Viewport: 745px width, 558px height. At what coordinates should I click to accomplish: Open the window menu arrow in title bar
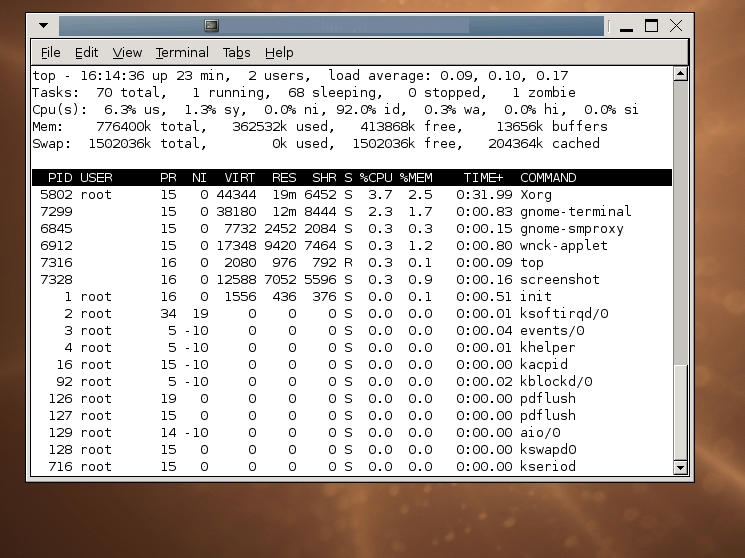tap(42, 26)
